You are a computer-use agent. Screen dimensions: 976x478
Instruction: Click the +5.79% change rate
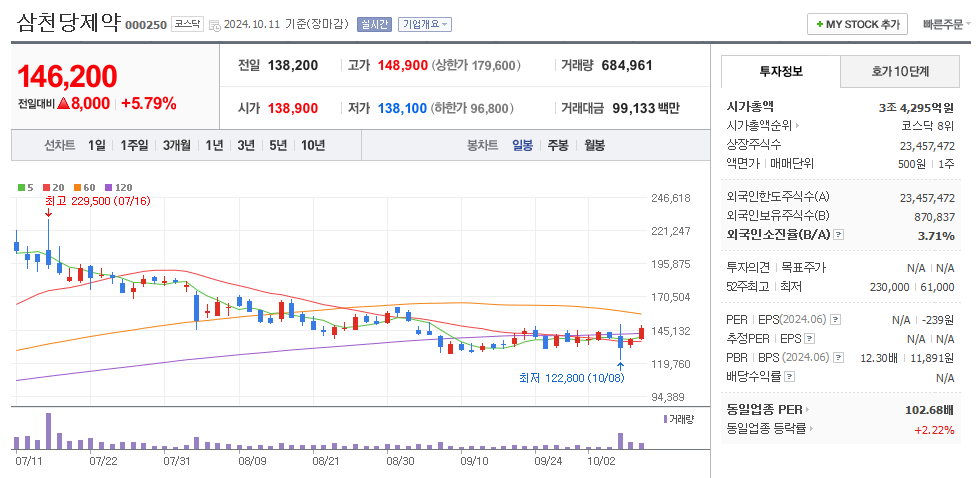[x=149, y=103]
